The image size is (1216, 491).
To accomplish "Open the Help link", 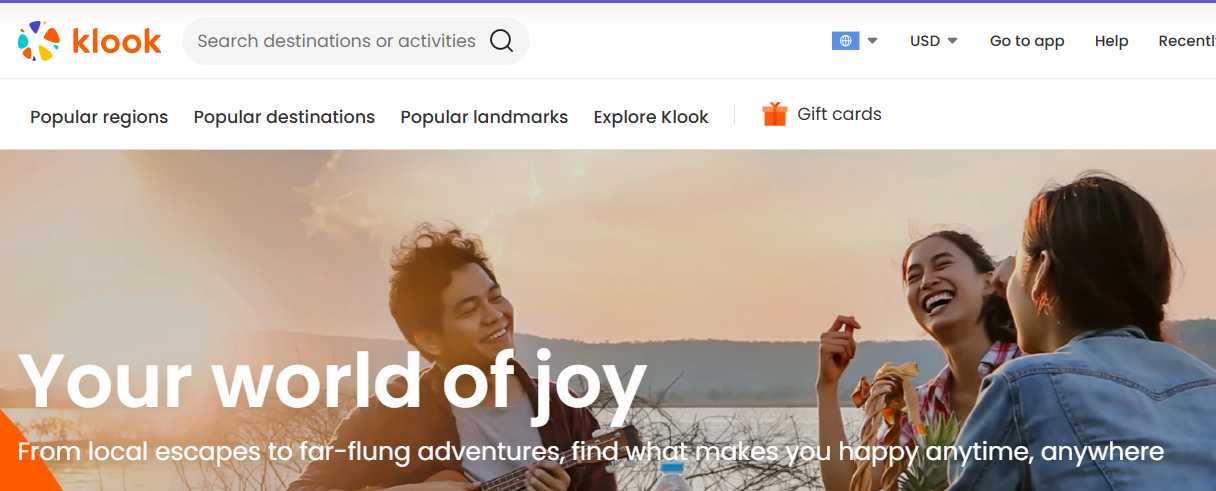I will coord(1111,41).
